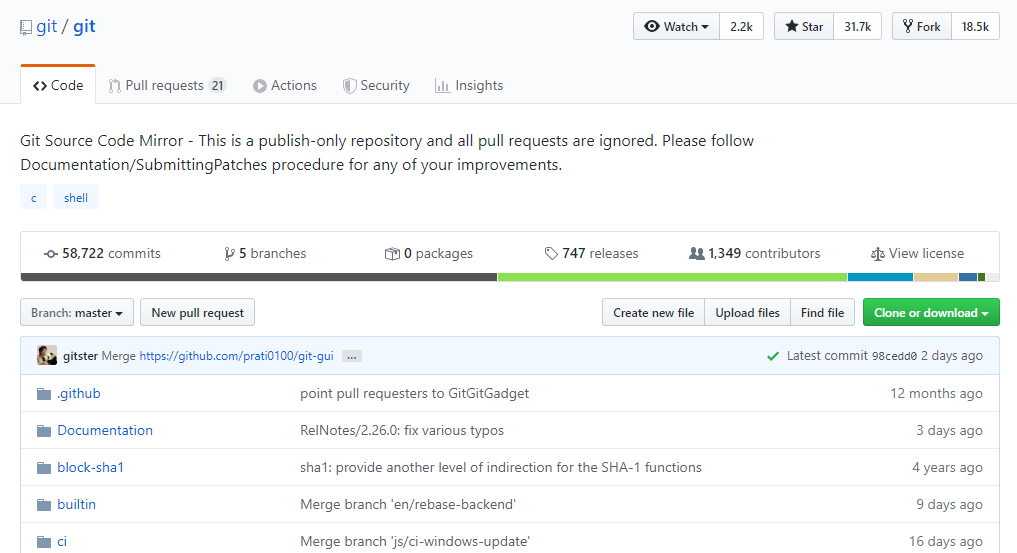Click the folder icon for .github
1017x553 pixels.
pyautogui.click(x=44, y=394)
